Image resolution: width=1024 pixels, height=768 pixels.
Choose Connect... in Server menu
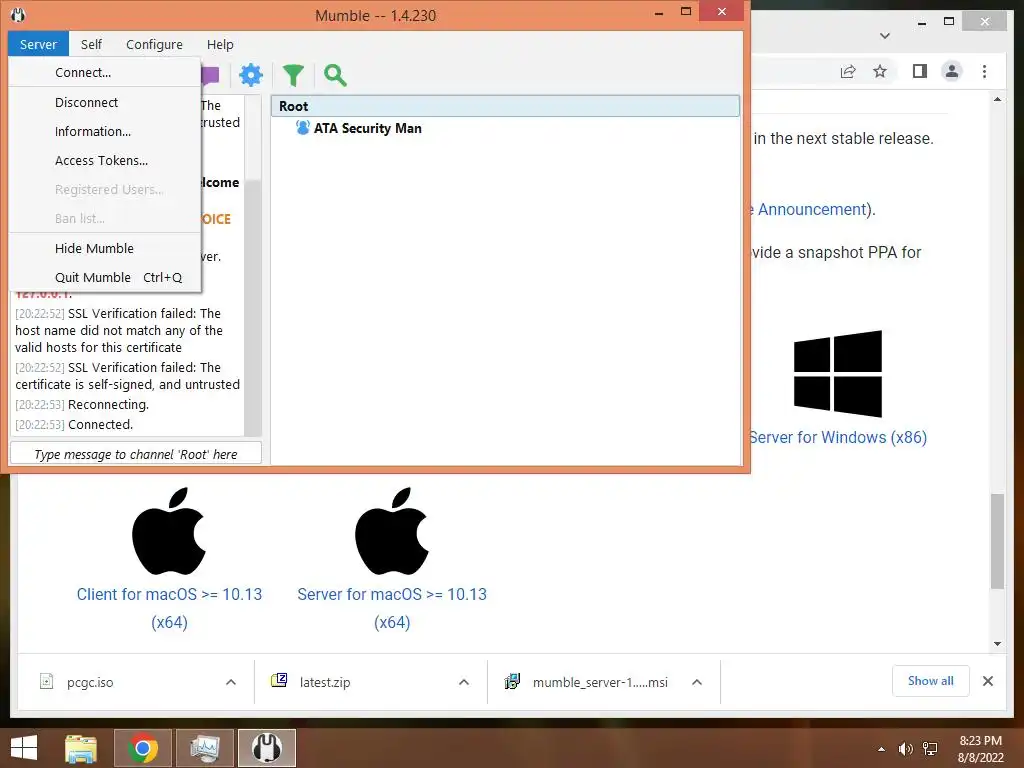(104, 72)
